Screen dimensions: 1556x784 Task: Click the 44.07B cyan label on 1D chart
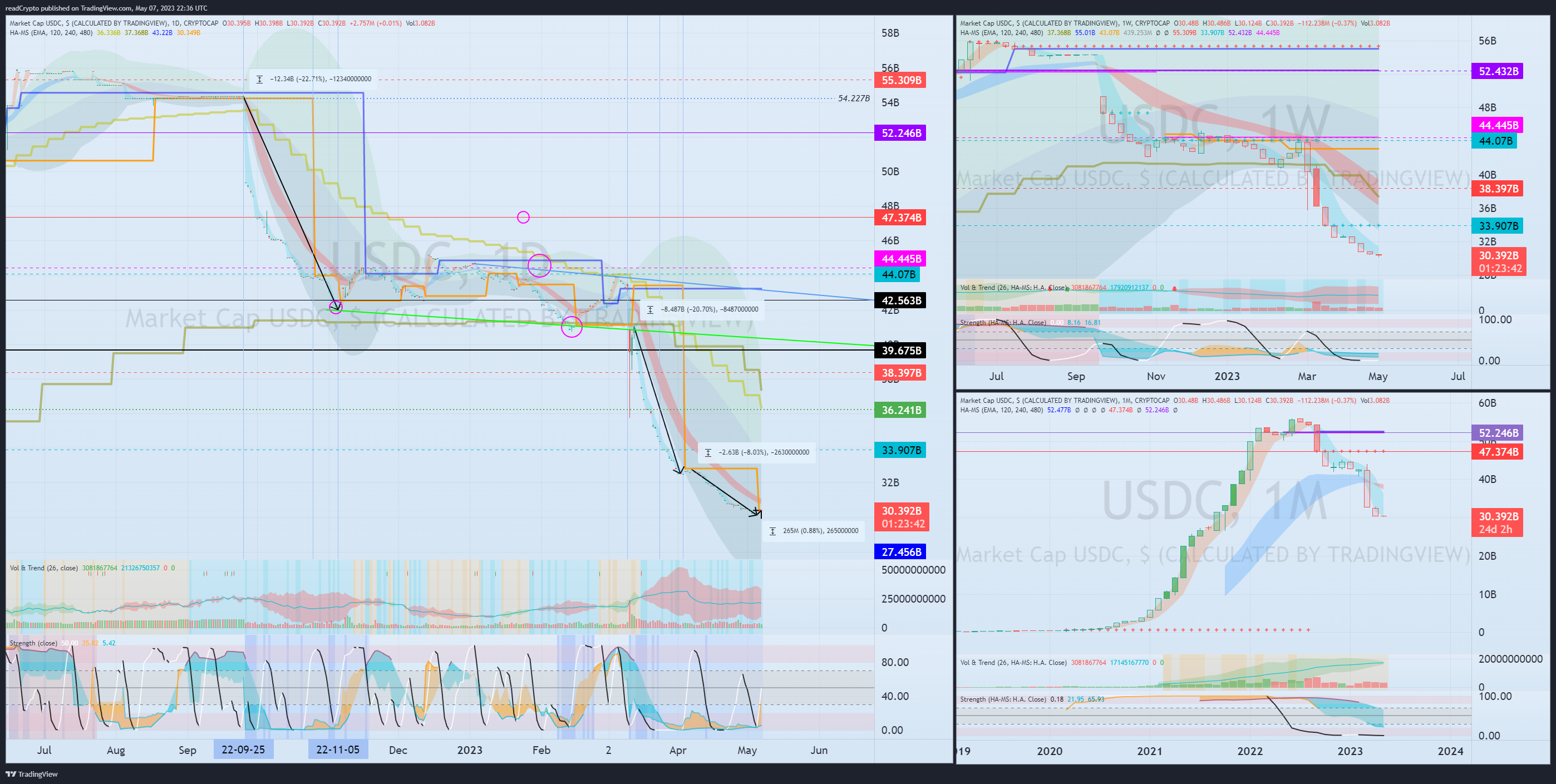898,274
